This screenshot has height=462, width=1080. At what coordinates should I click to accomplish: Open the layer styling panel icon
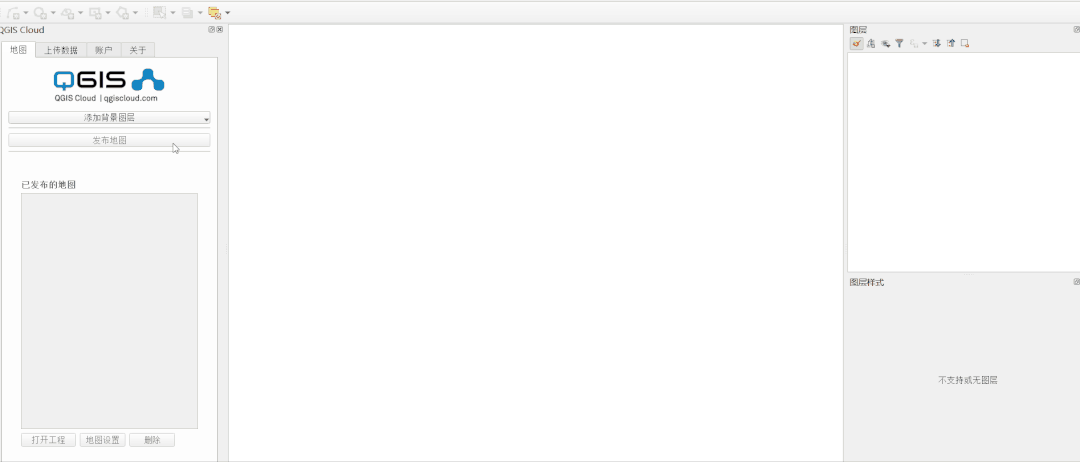point(856,43)
